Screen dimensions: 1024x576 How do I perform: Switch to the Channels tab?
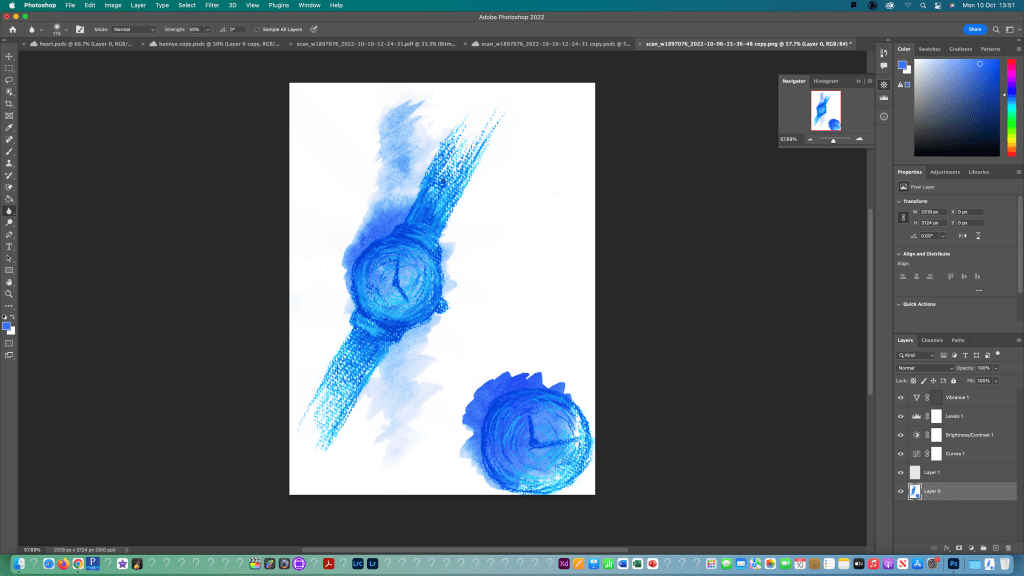point(931,340)
